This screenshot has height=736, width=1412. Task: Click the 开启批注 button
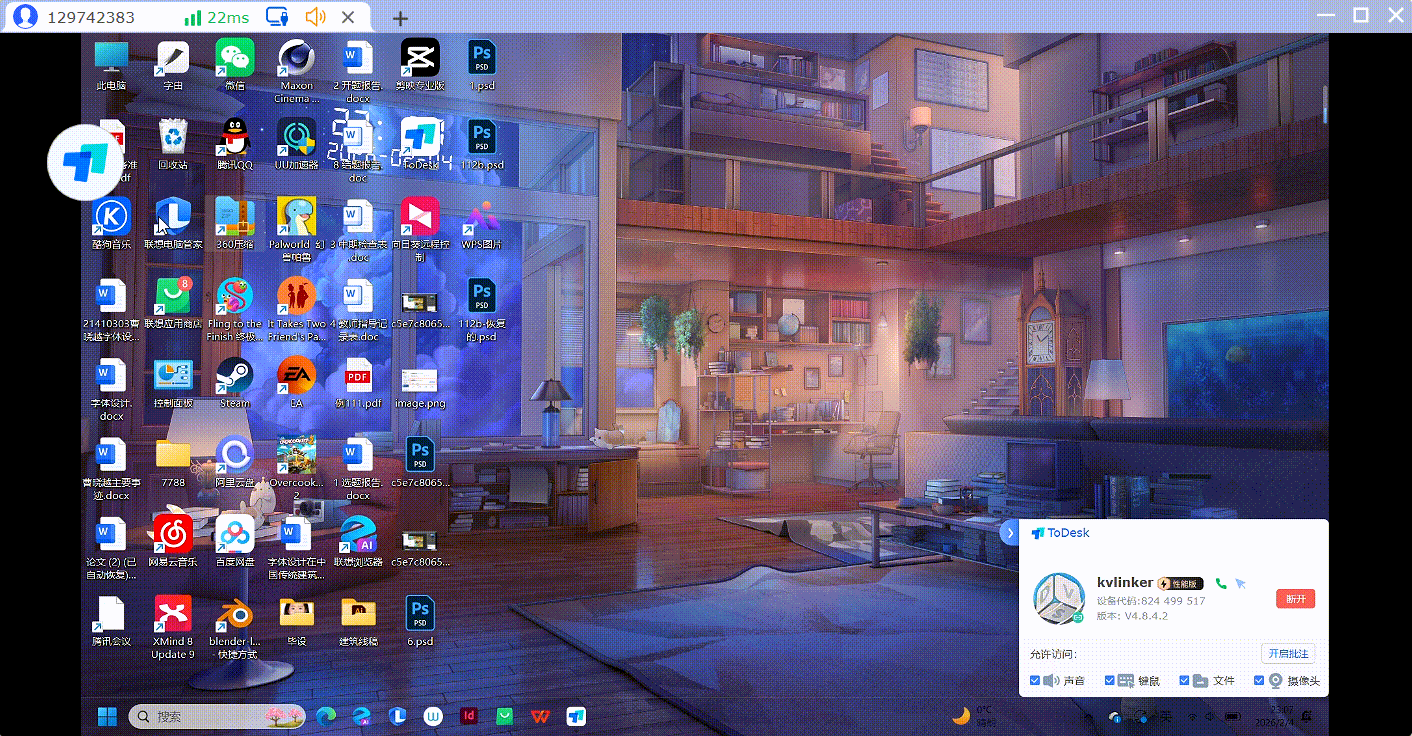(1288, 654)
